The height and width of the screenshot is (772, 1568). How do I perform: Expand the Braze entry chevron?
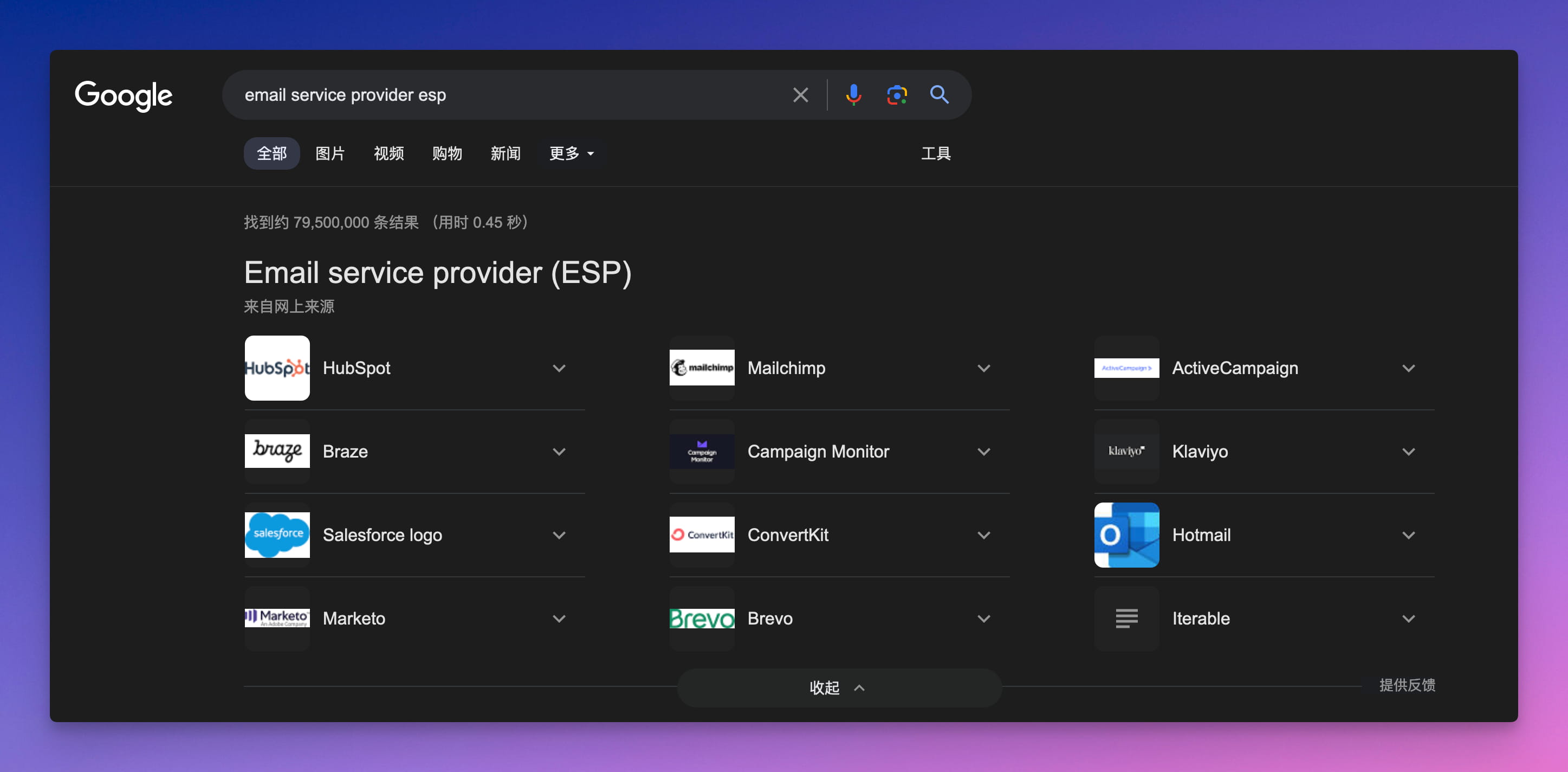[x=559, y=452]
